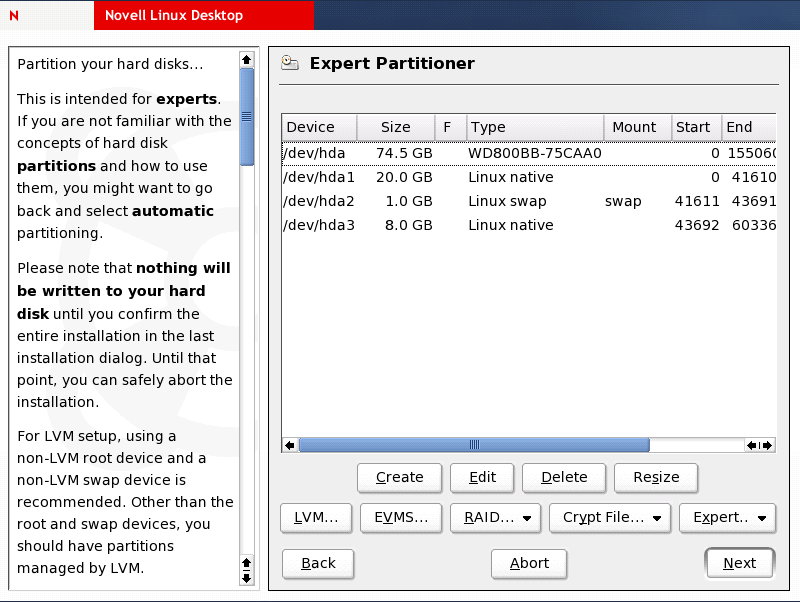Click the Expert Partitioner disk icon
This screenshot has height=602, width=800.
290,63
